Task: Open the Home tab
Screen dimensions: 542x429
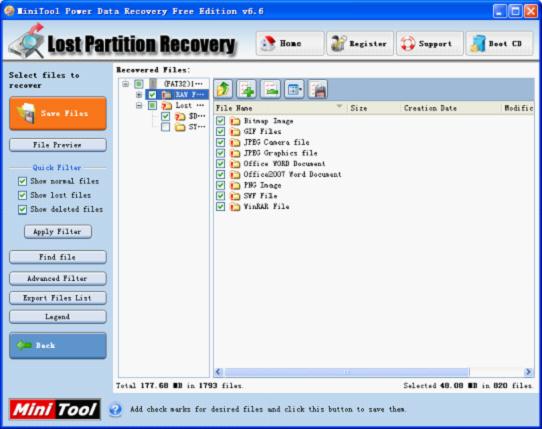Action: [290, 44]
